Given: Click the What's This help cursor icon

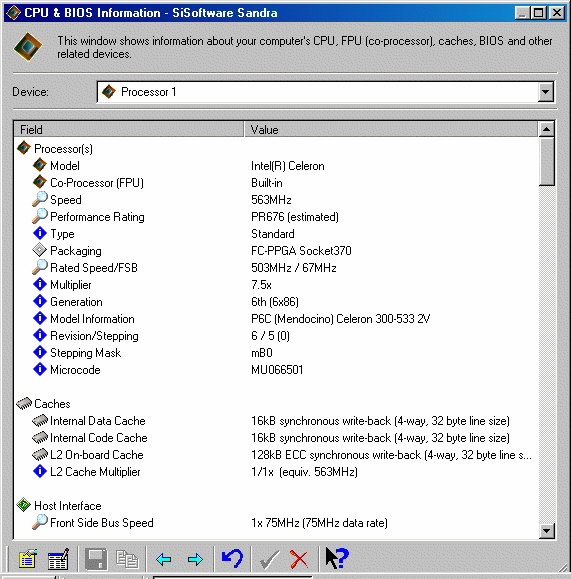Looking at the screenshot, I should (x=336, y=558).
